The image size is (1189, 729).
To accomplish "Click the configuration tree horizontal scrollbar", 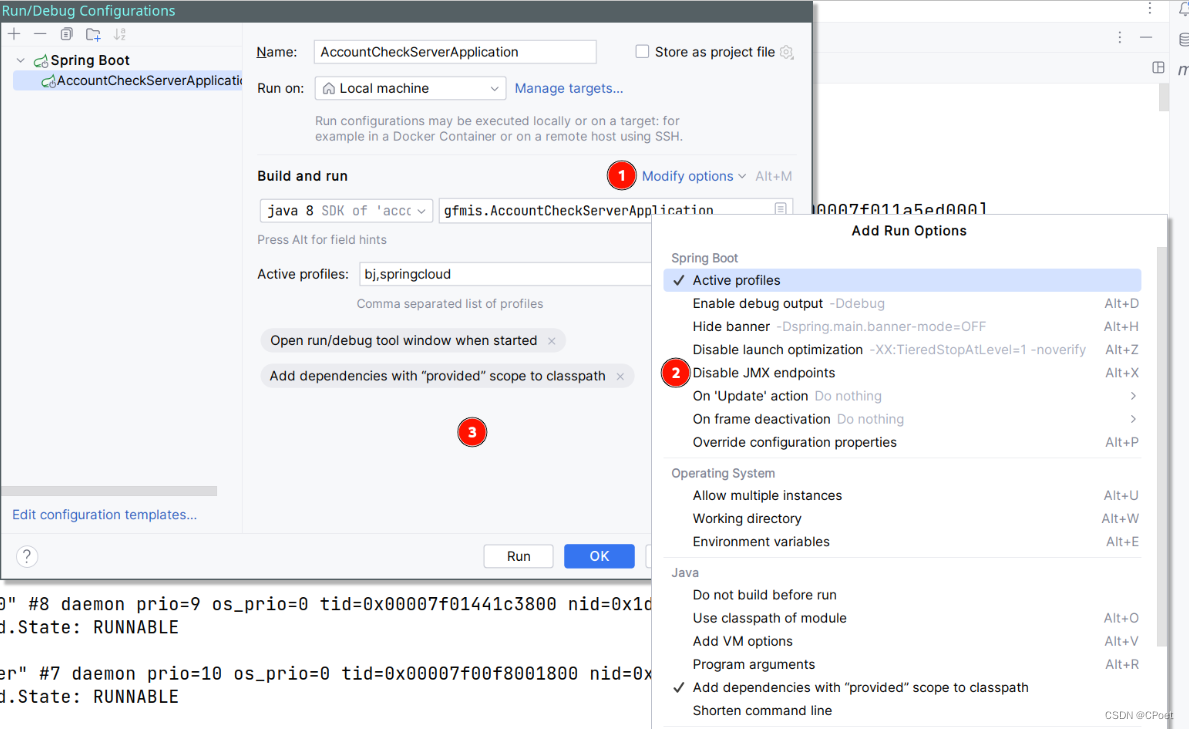I will [x=109, y=491].
